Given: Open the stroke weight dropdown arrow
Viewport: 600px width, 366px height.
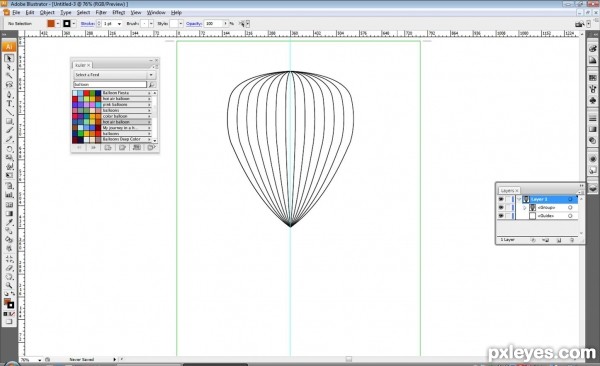Looking at the screenshot, I should click(x=119, y=24).
